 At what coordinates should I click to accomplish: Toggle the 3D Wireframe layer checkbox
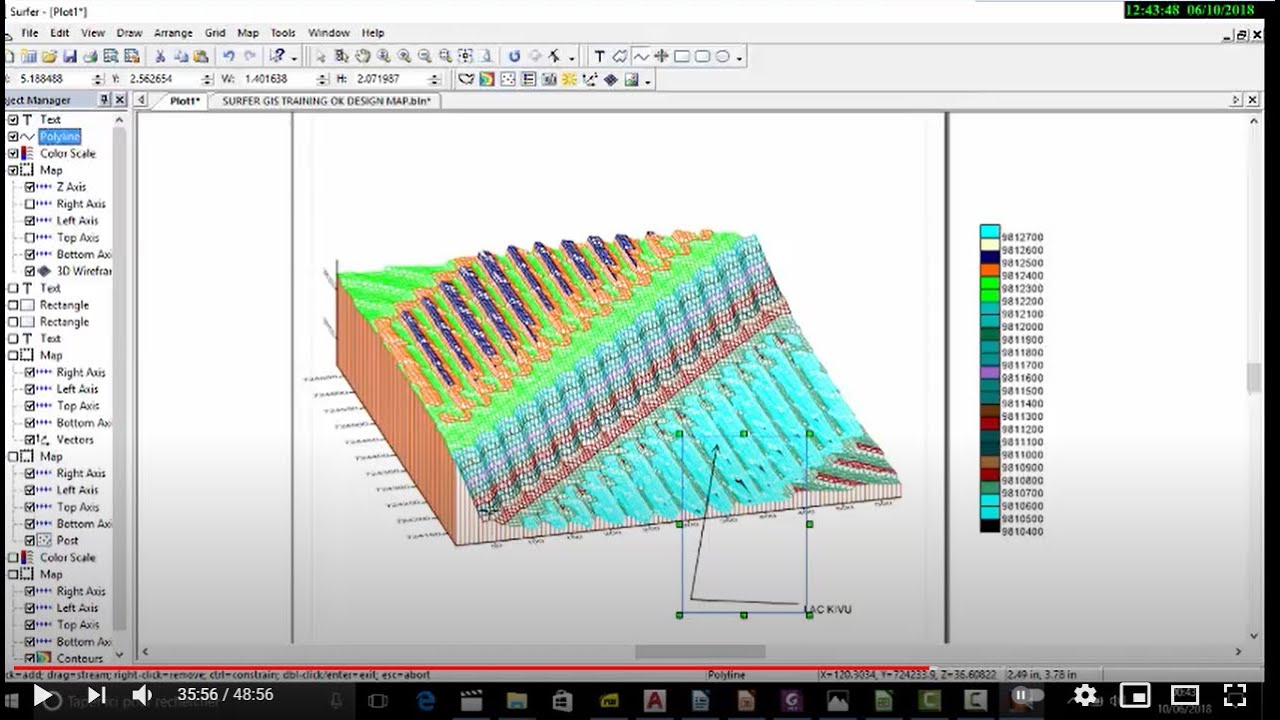[x=30, y=271]
